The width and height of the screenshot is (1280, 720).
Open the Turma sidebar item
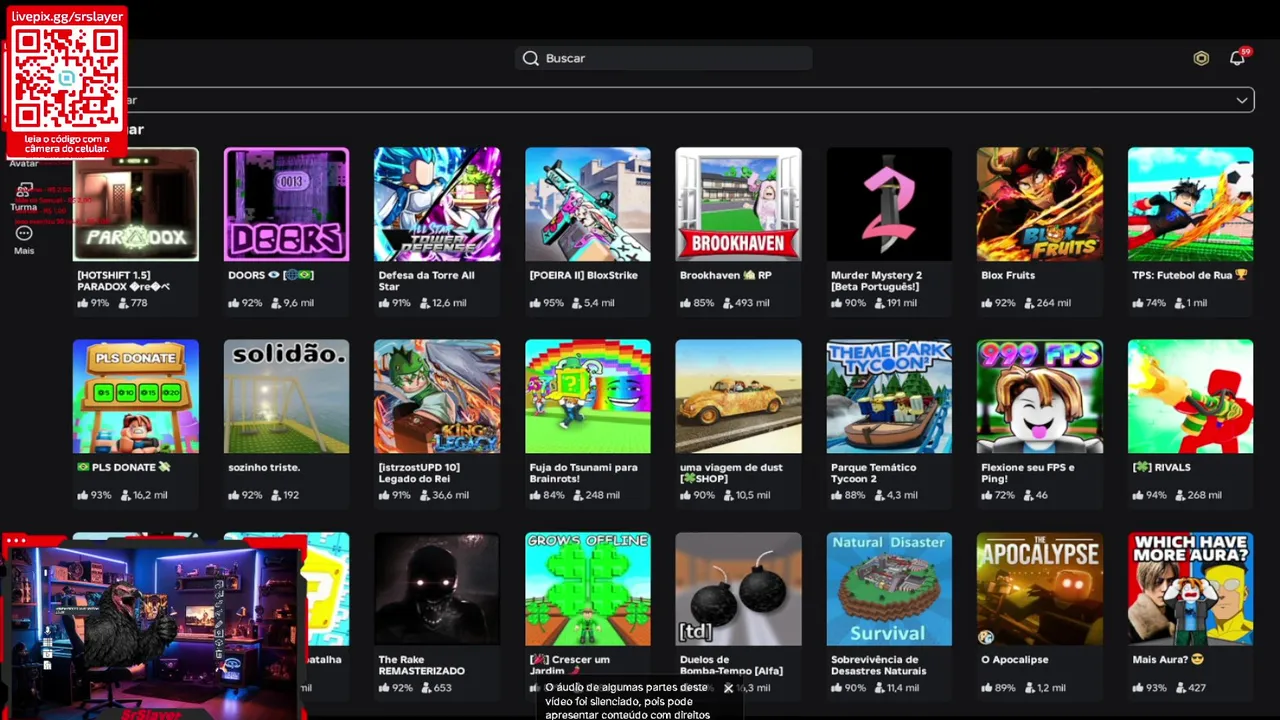(24, 197)
